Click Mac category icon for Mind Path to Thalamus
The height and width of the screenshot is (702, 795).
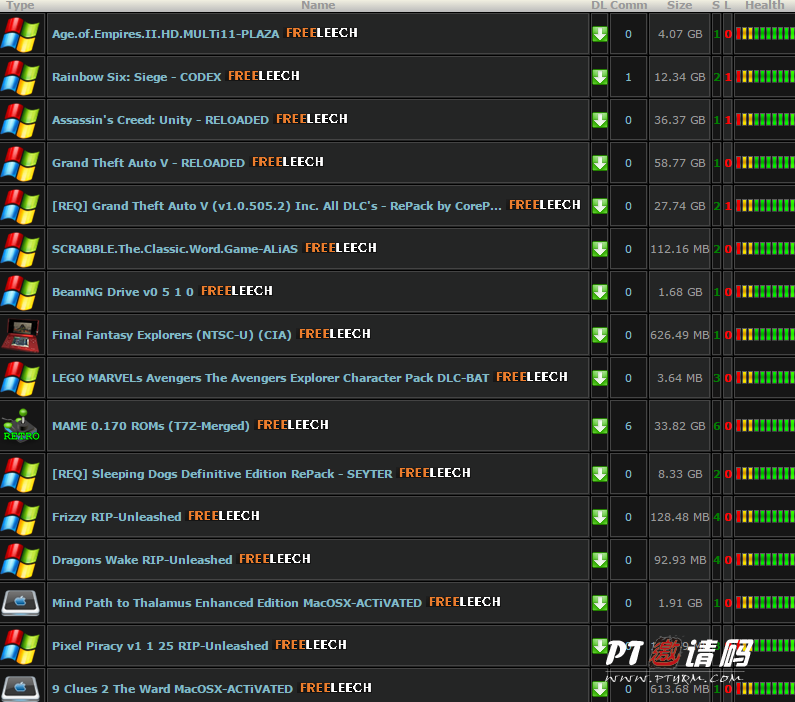tap(20, 603)
